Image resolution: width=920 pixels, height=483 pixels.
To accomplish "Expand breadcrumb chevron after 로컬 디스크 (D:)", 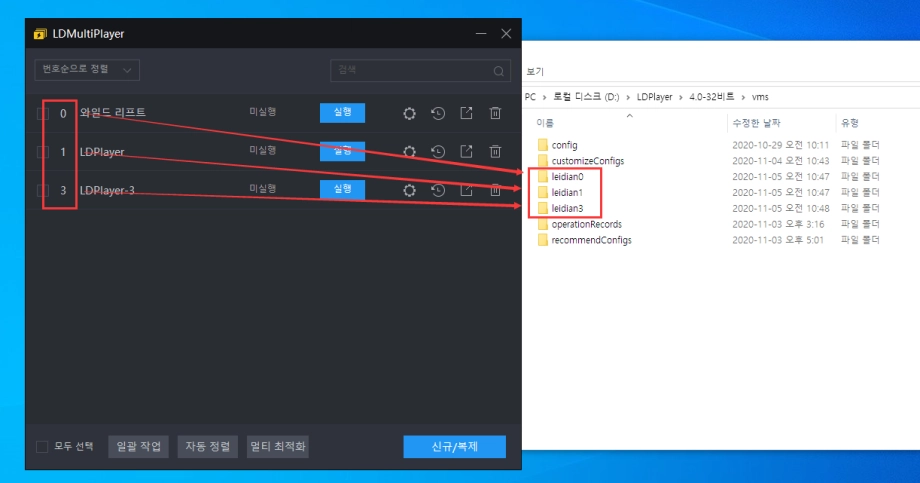I will click(x=628, y=97).
